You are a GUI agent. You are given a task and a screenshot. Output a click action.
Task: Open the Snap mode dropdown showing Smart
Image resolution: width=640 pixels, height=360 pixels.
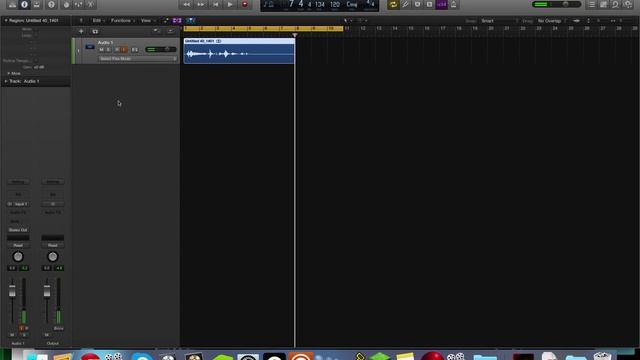pos(499,21)
